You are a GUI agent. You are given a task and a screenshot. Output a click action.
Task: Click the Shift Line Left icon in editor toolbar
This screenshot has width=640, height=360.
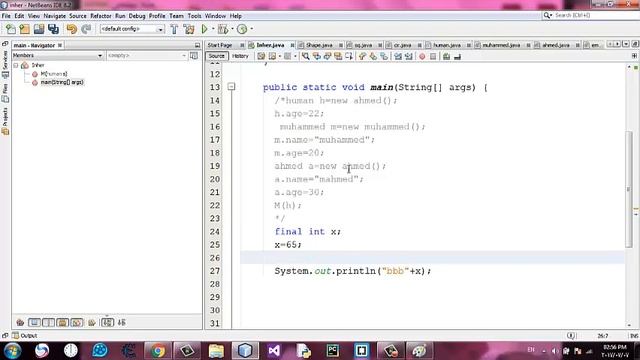tap(398, 56)
